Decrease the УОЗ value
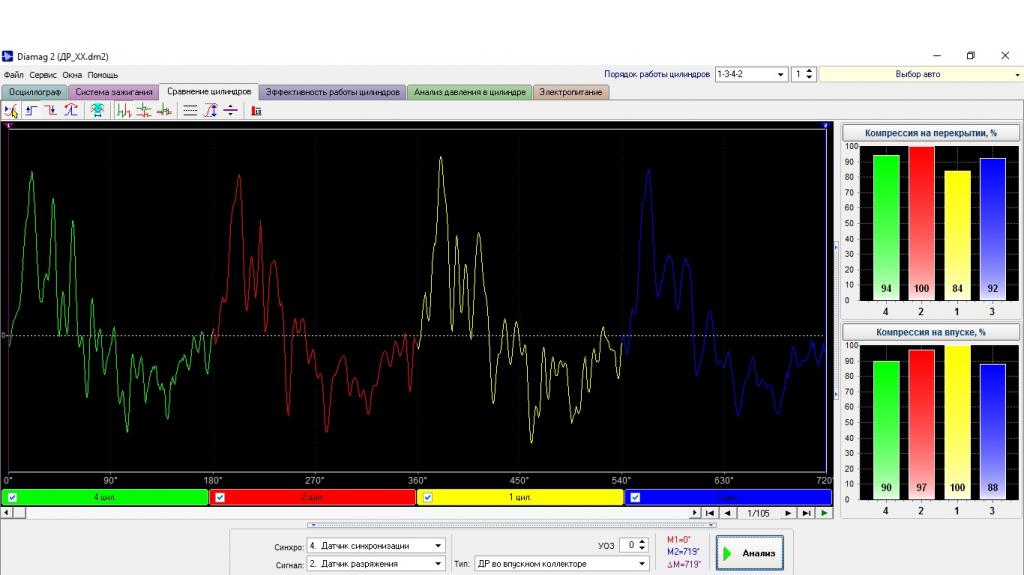The height and width of the screenshot is (575, 1024). pyautogui.click(x=642, y=548)
